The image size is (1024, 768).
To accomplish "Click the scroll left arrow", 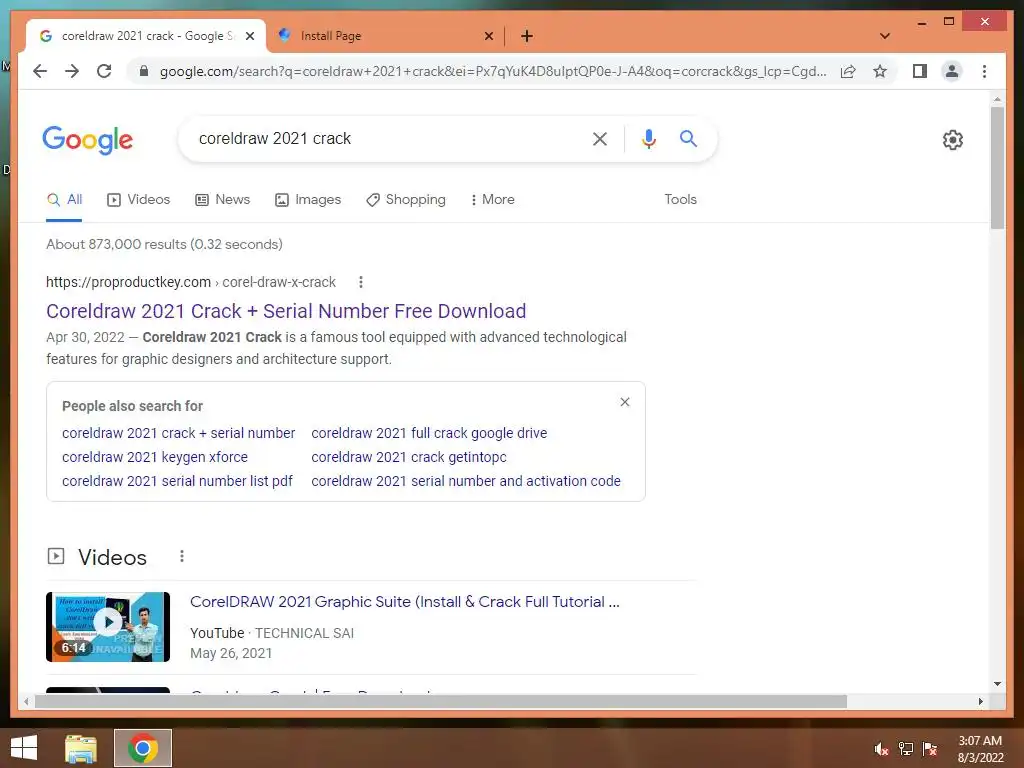I will 26,701.
